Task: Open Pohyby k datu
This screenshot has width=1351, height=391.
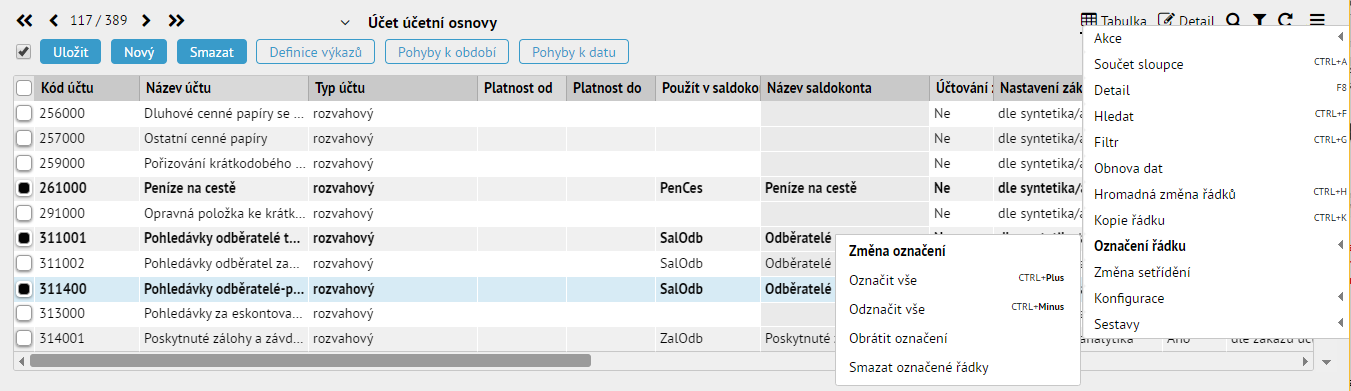Action: click(574, 51)
